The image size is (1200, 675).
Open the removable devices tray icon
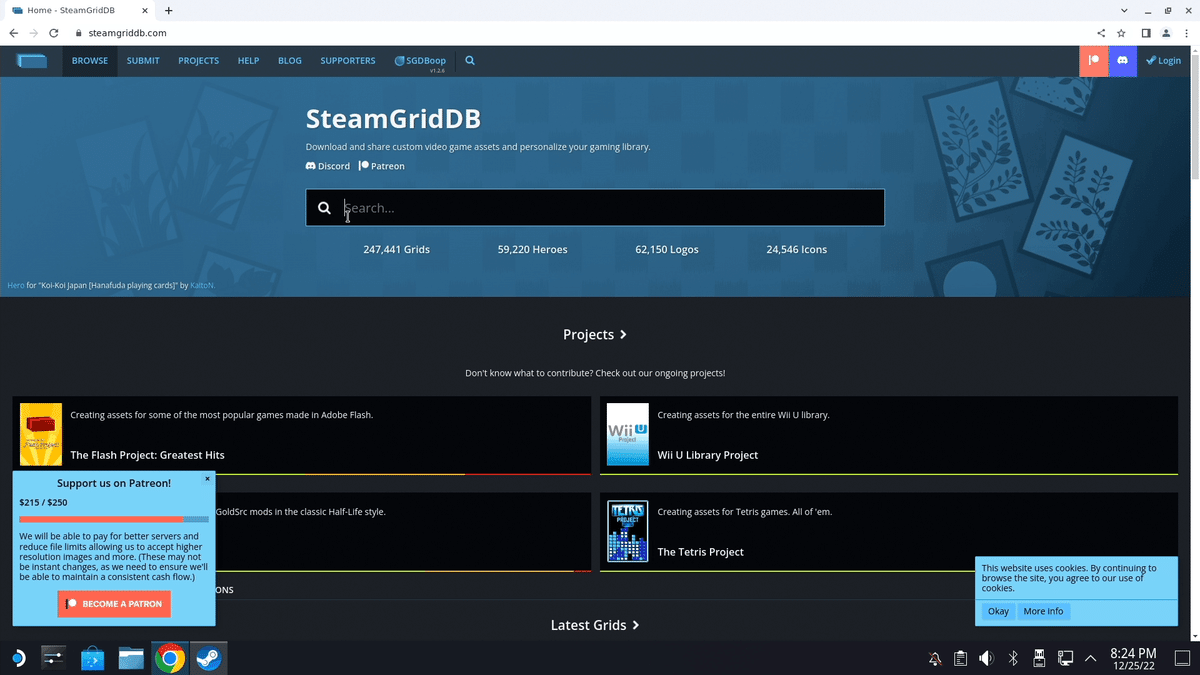pyautogui.click(x=1039, y=658)
